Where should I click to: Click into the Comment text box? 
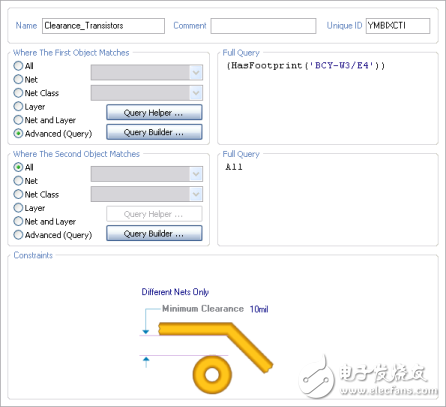tap(263, 26)
